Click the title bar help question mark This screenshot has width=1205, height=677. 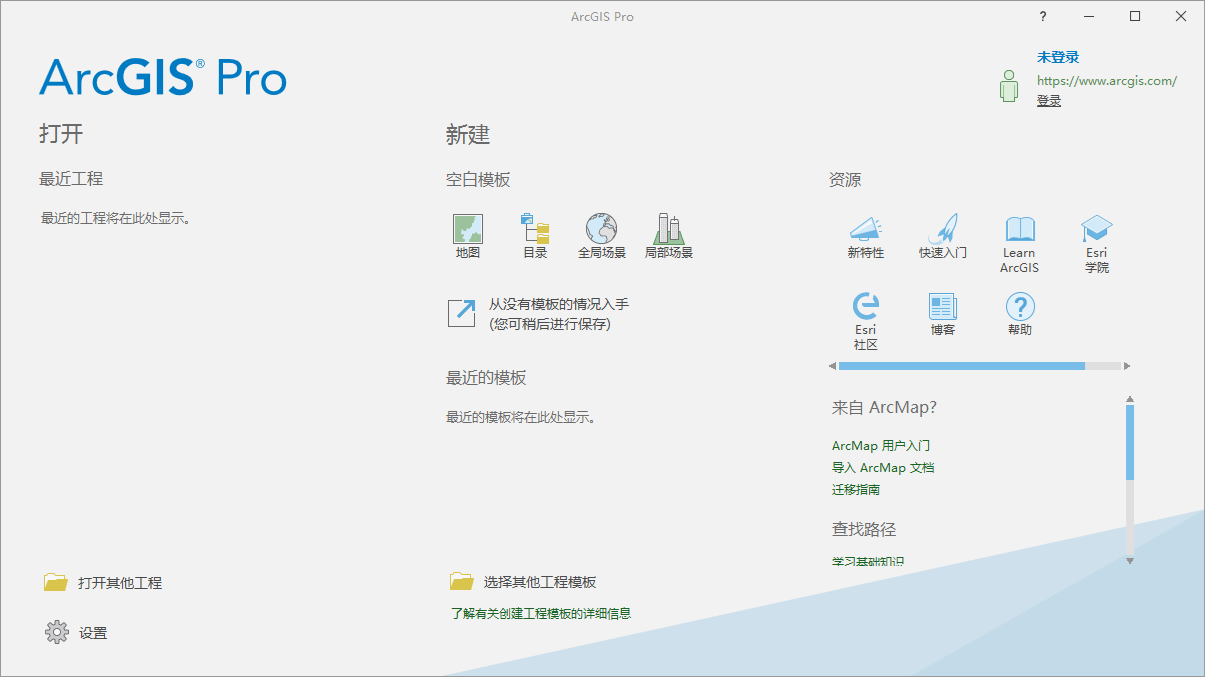click(1043, 16)
